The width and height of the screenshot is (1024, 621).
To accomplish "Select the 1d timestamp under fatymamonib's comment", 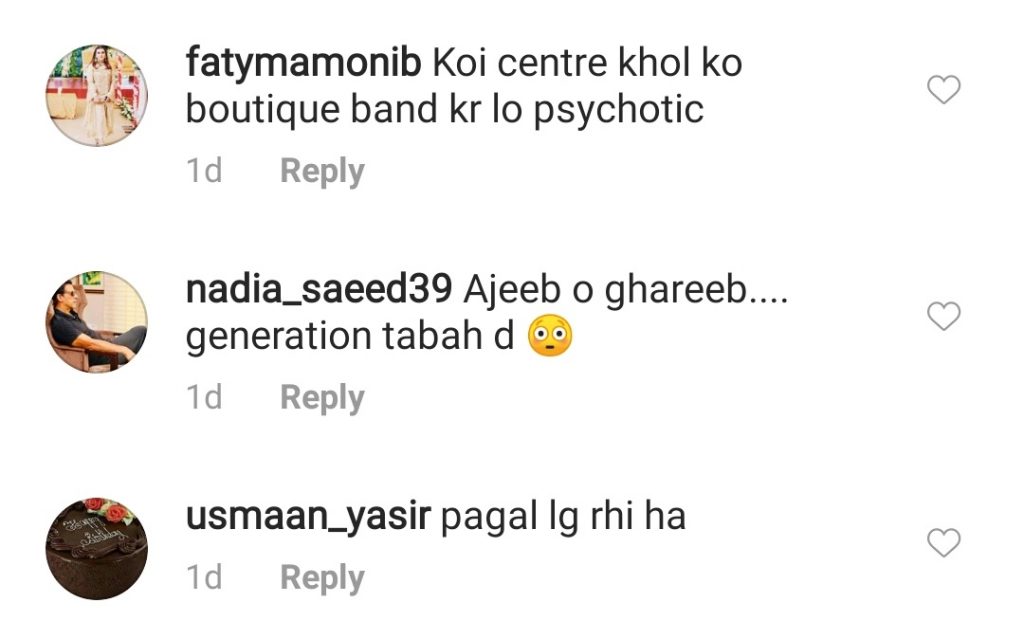I will pos(204,171).
